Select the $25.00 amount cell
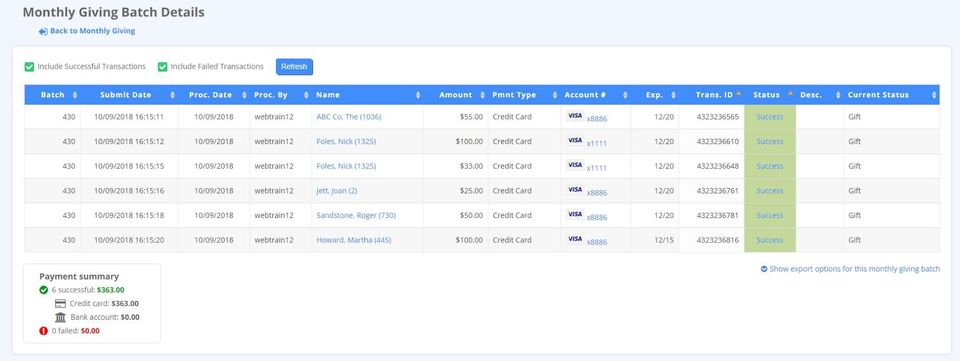Image resolution: width=960 pixels, height=361 pixels. click(456, 191)
